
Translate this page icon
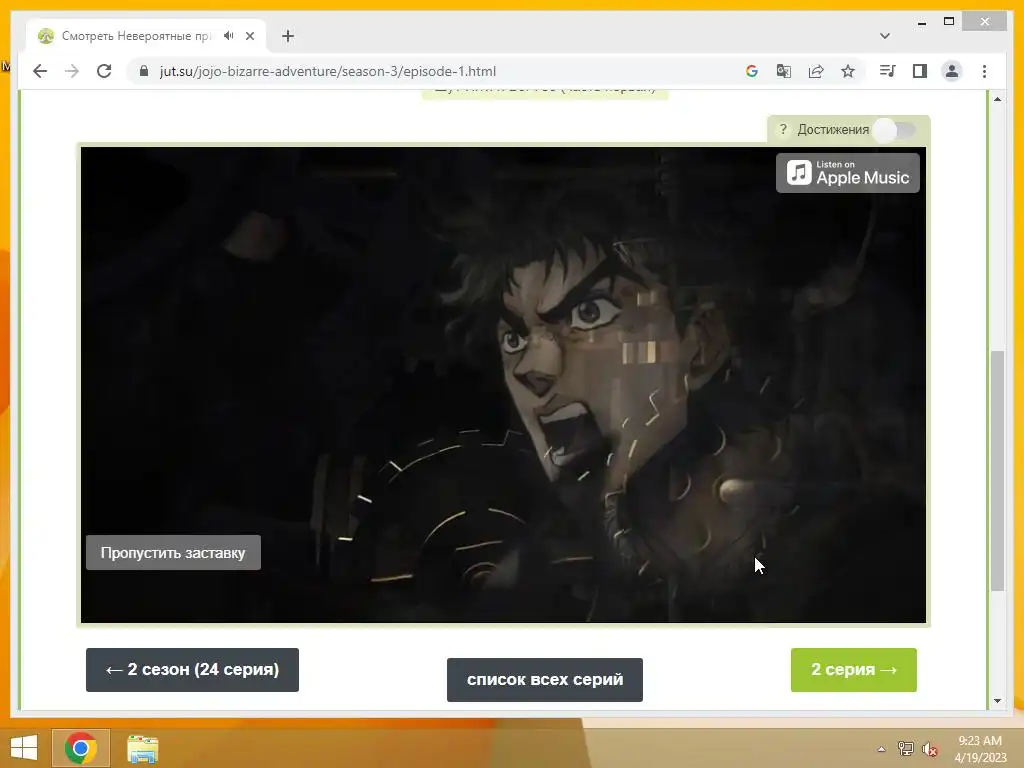click(x=784, y=71)
